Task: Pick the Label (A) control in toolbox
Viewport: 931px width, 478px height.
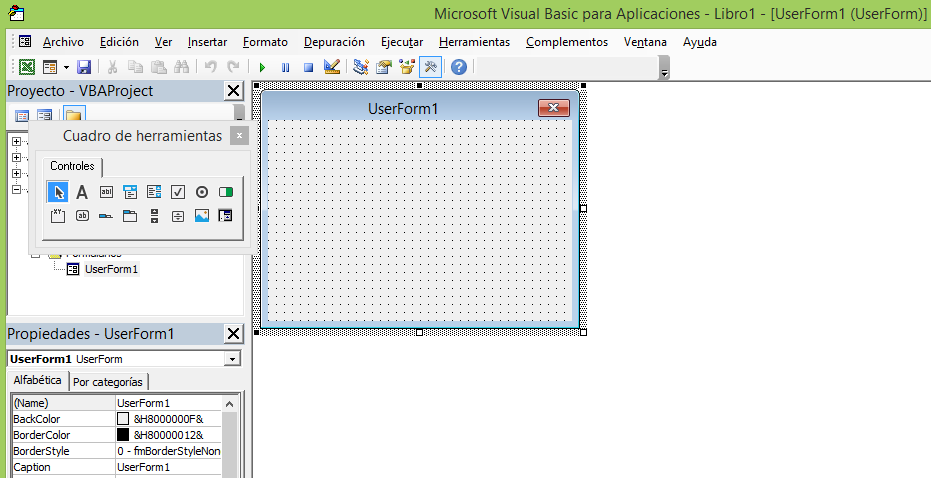Action: pyautogui.click(x=82, y=192)
